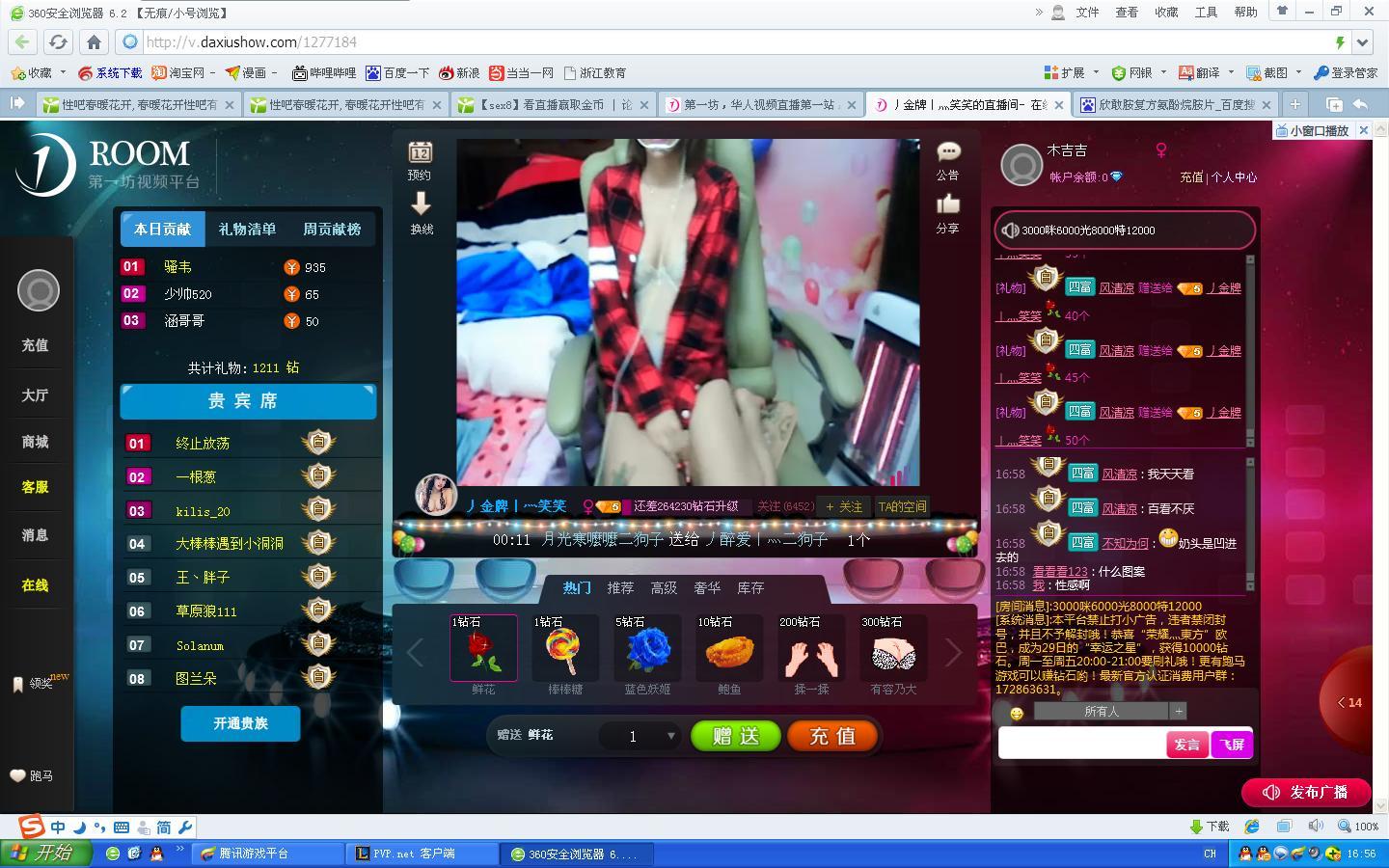Click the orange 充值 button
This screenshot has height=868, width=1389.
(x=832, y=737)
